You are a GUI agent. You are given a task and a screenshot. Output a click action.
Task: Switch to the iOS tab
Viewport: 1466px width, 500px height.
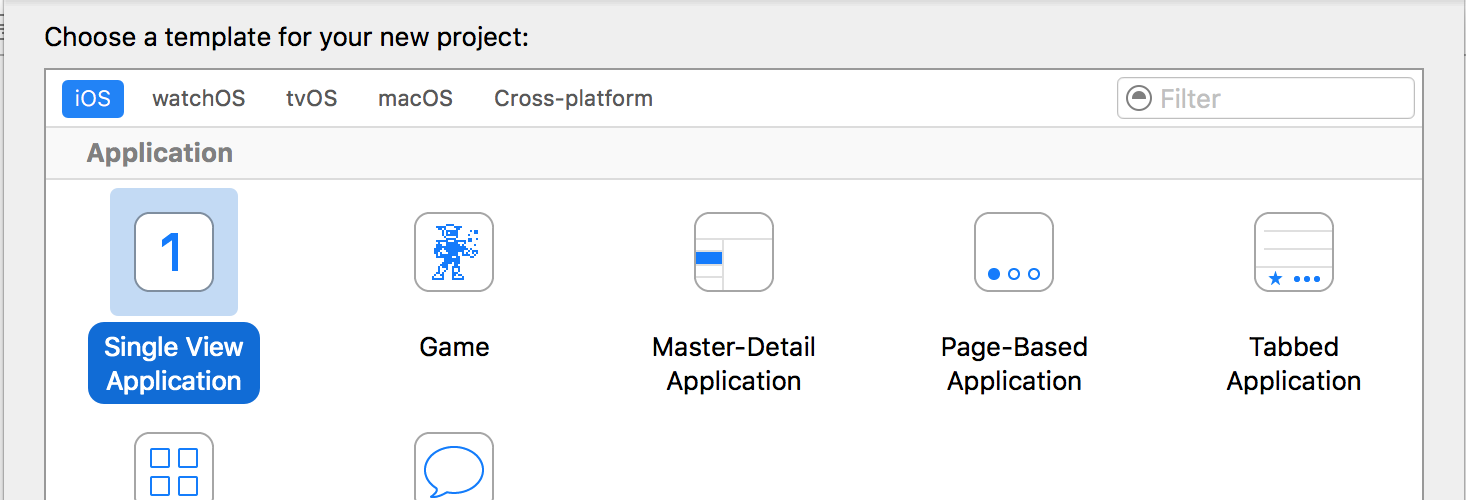pyautogui.click(x=93, y=99)
